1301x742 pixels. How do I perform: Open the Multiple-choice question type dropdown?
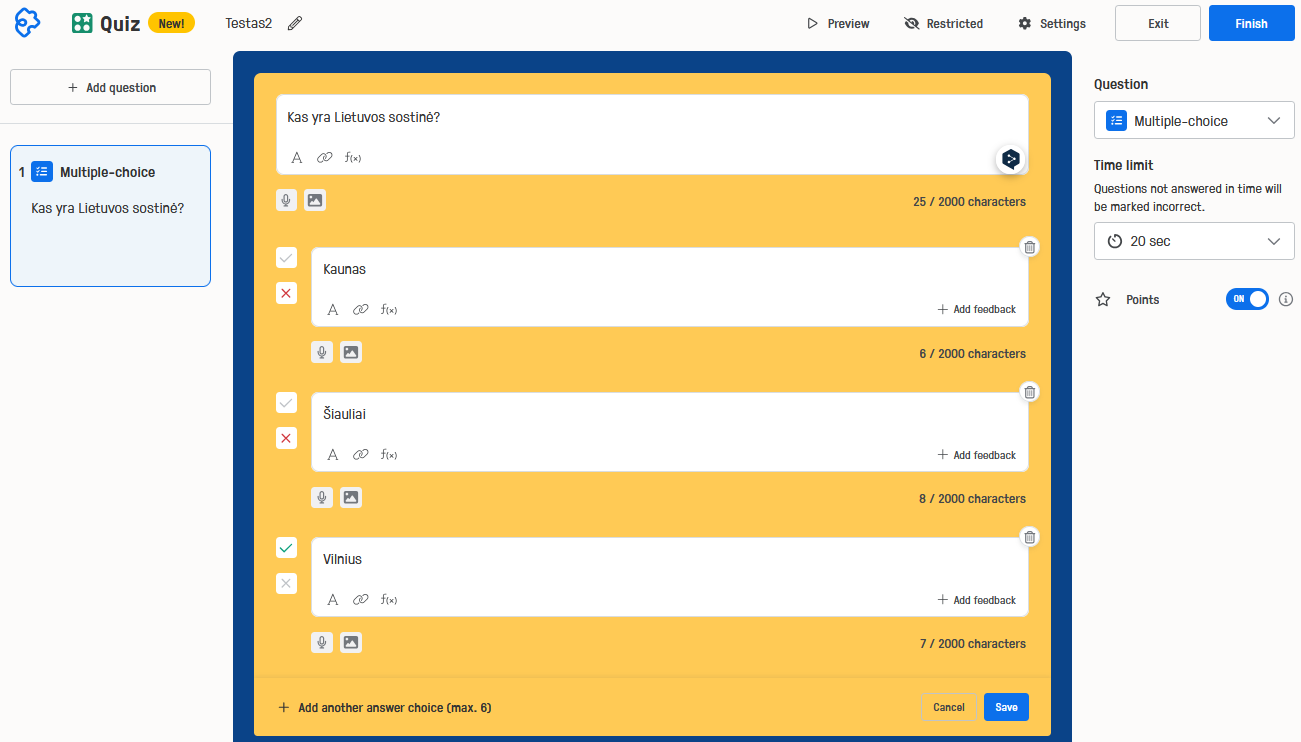pyautogui.click(x=1194, y=121)
